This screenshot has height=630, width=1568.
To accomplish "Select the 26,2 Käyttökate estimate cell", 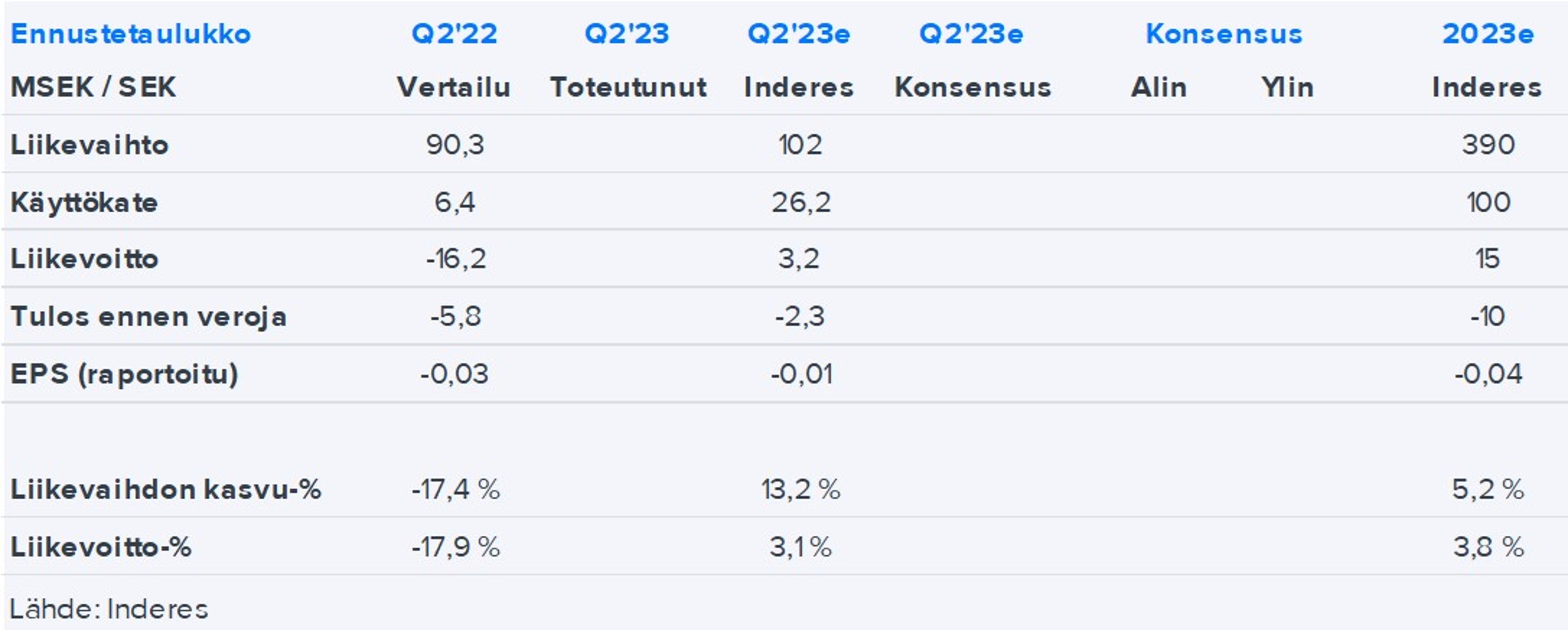I will coord(800,203).
